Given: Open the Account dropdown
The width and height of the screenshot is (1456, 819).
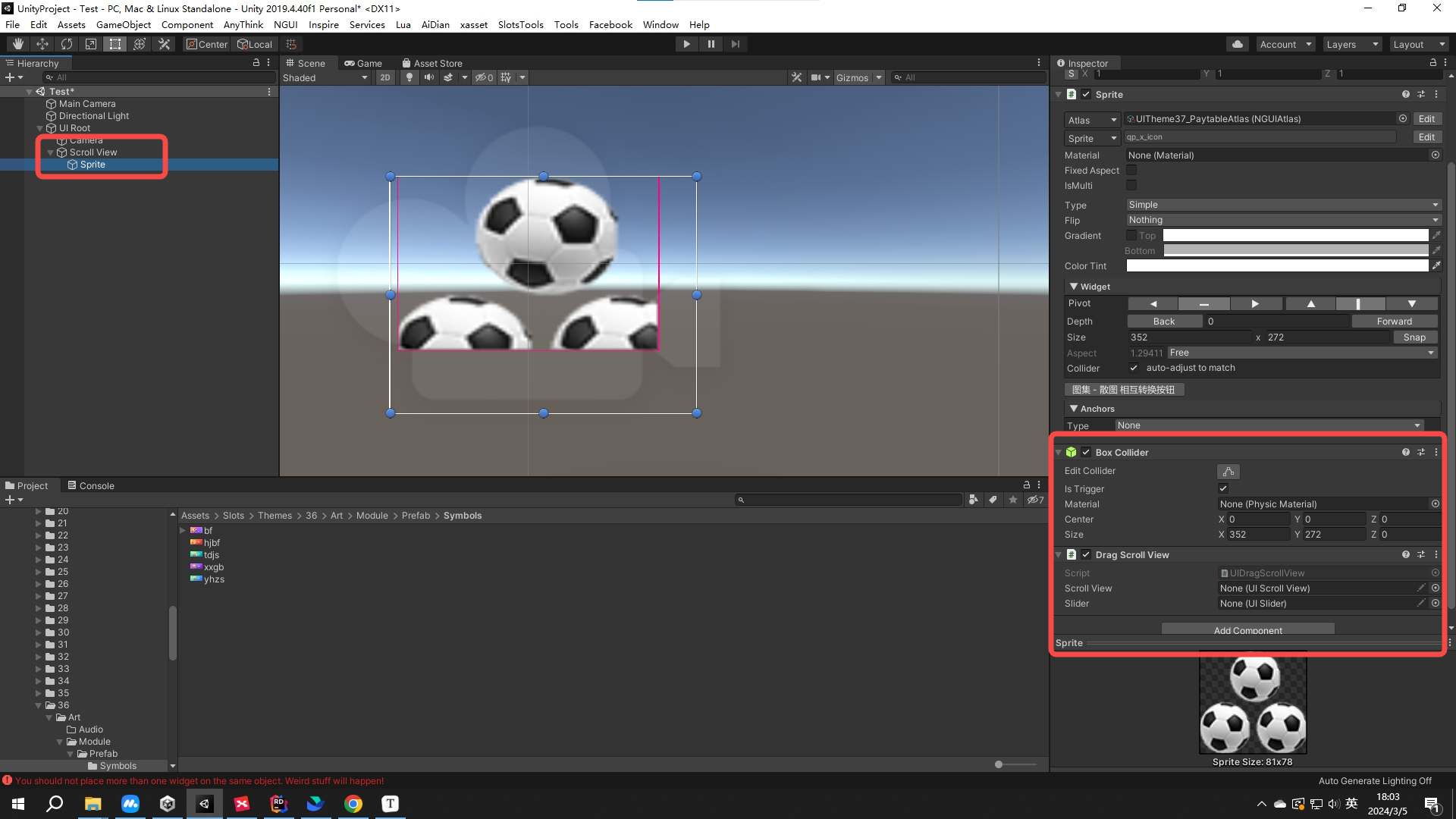Looking at the screenshot, I should (1285, 44).
